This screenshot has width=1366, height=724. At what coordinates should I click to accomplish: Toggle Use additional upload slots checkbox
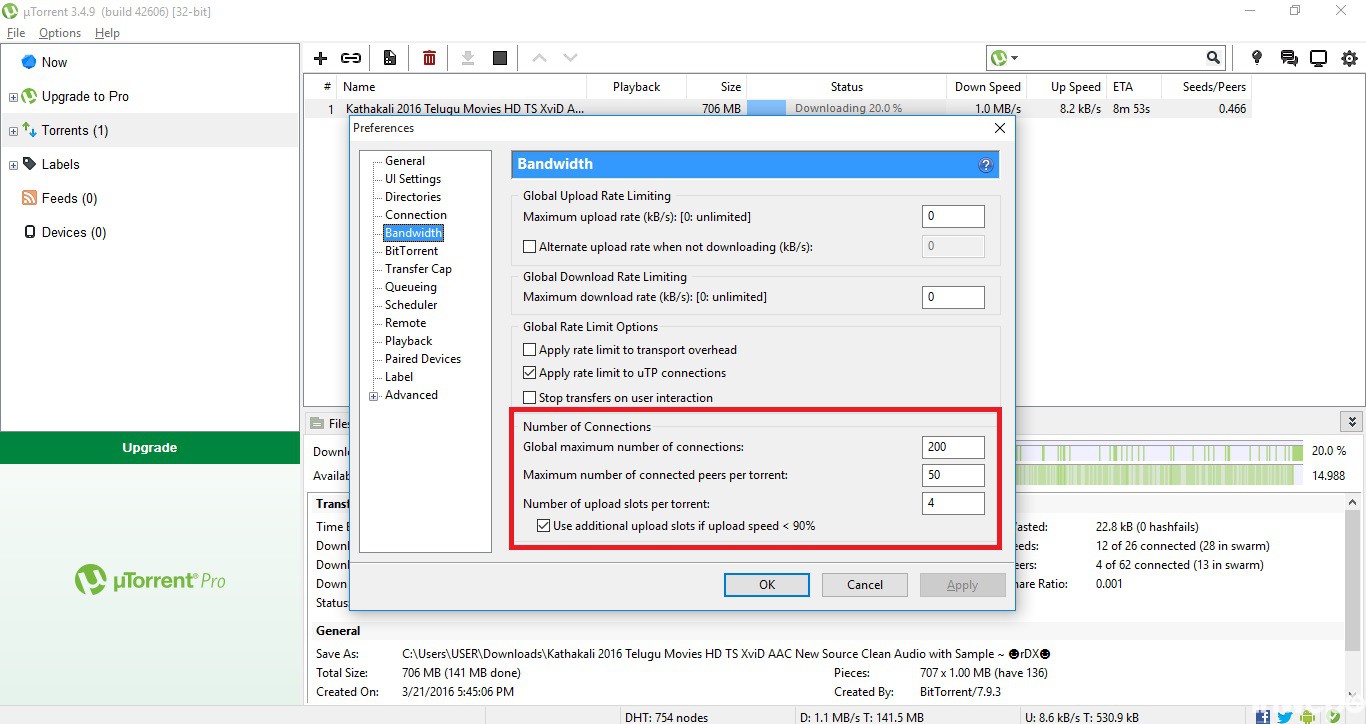pos(543,526)
